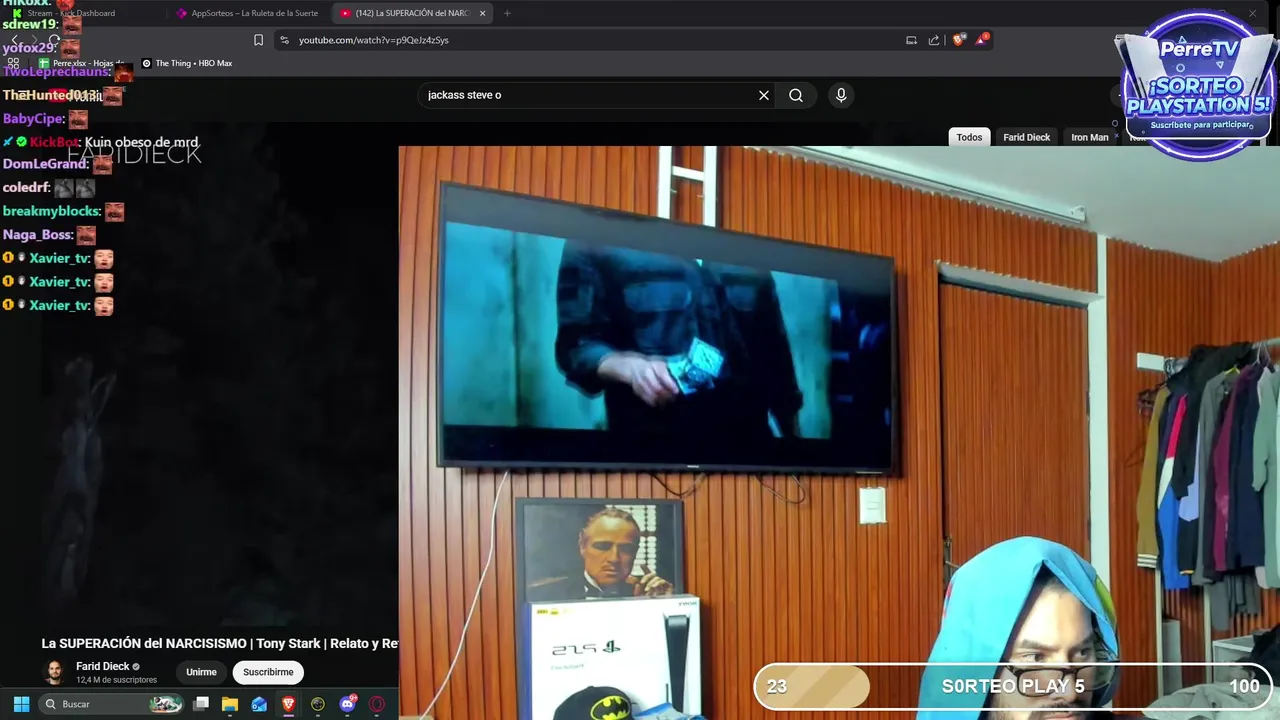Click the BabyCipe chat username
The image size is (1280, 720).
[34, 118]
